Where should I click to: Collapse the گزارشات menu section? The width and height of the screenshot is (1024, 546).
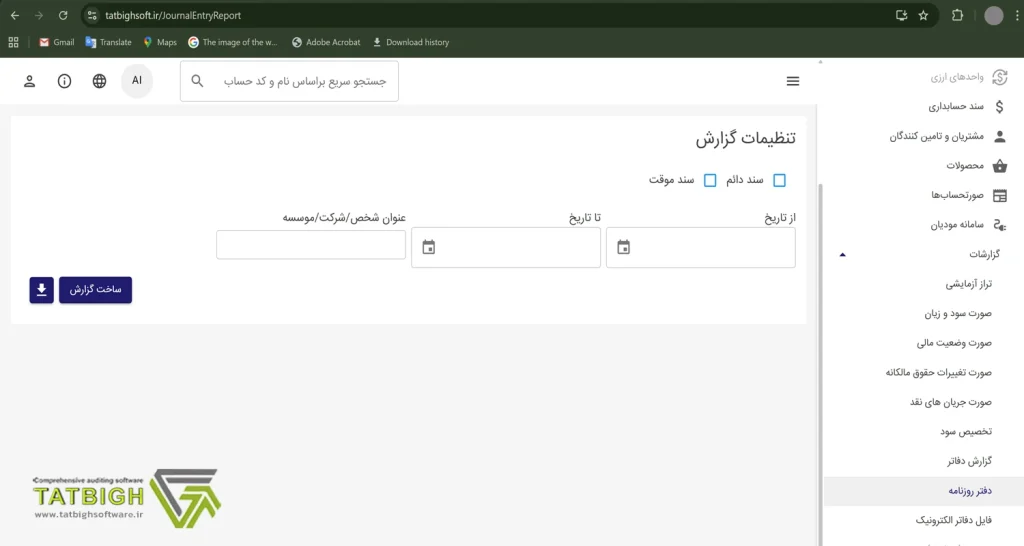point(842,255)
